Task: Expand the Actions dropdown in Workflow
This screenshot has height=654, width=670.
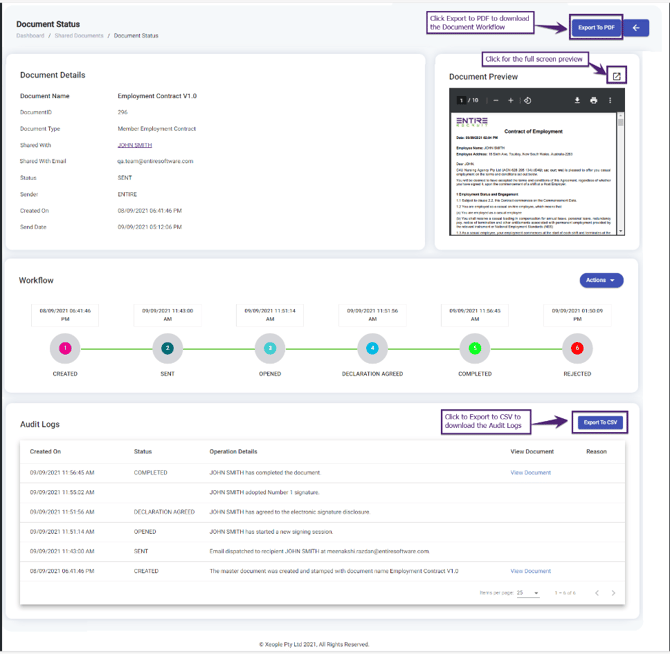Action: (601, 280)
